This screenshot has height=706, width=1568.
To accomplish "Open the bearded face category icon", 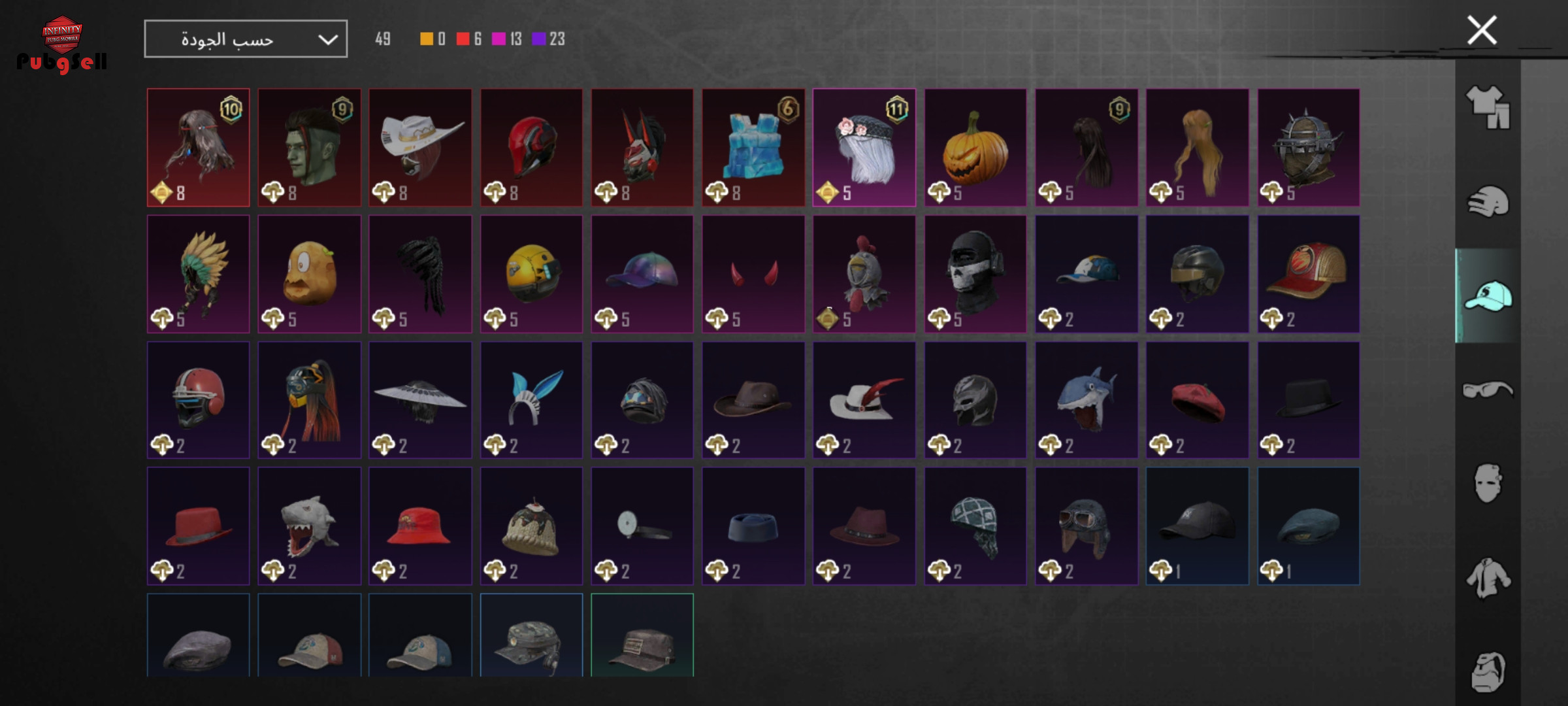I will point(1488,671).
